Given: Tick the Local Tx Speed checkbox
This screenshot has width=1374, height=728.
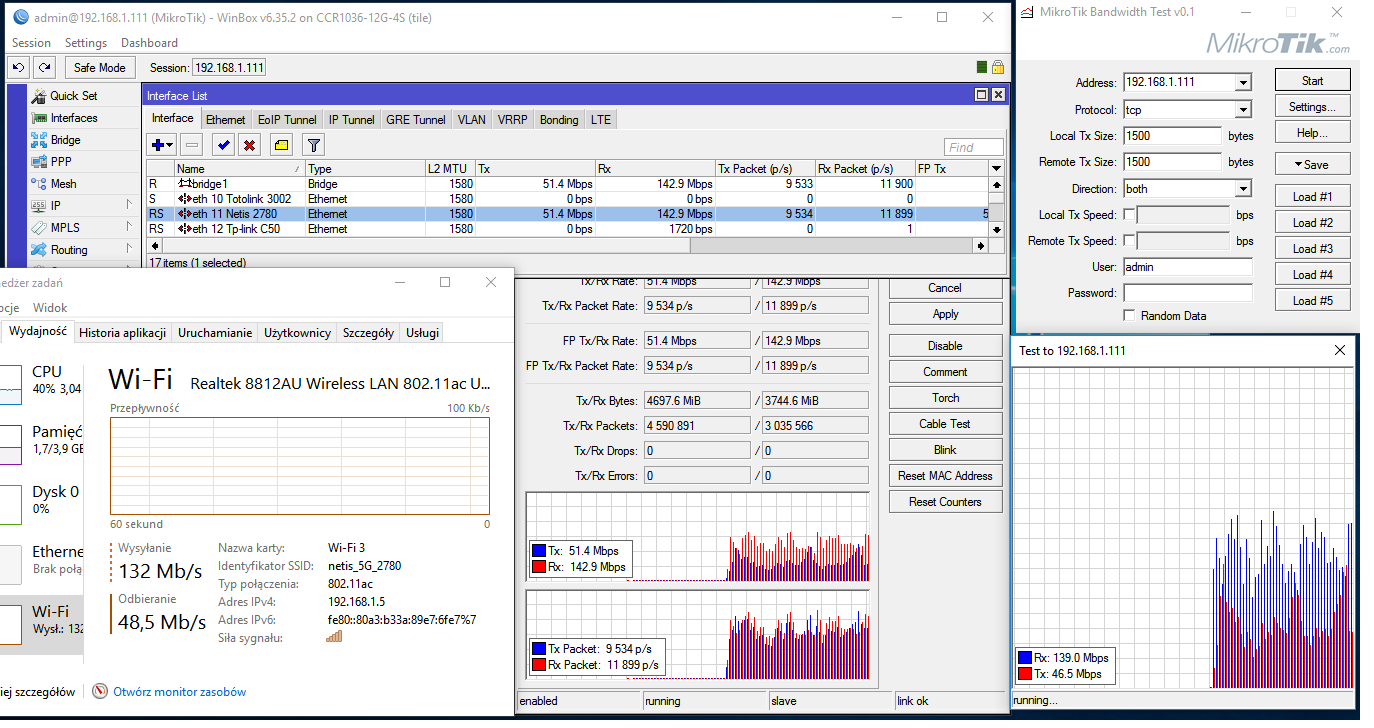Looking at the screenshot, I should click(1129, 215).
